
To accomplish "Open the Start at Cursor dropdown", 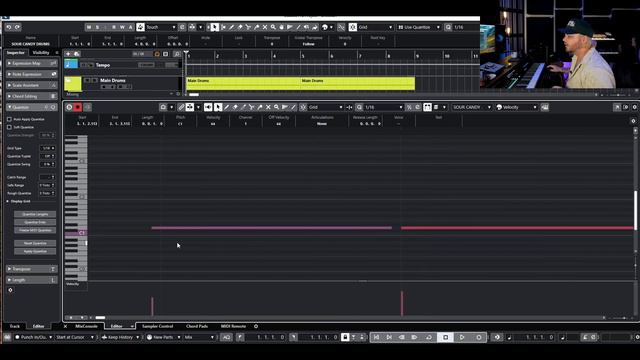I will (x=75, y=337).
